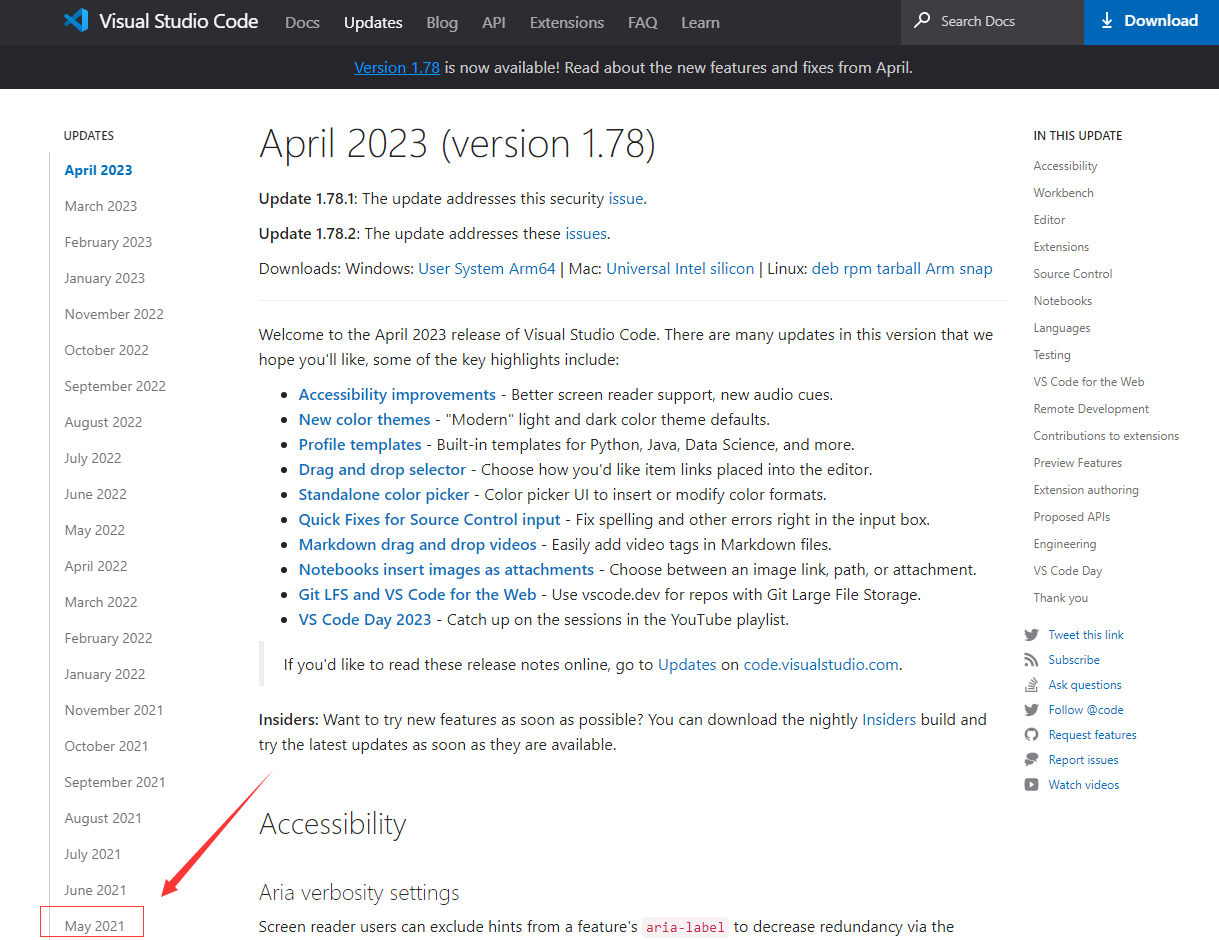The image size is (1219, 940).
Task: Click the Twitter icon beside Follow @code
Action: coord(1031,710)
